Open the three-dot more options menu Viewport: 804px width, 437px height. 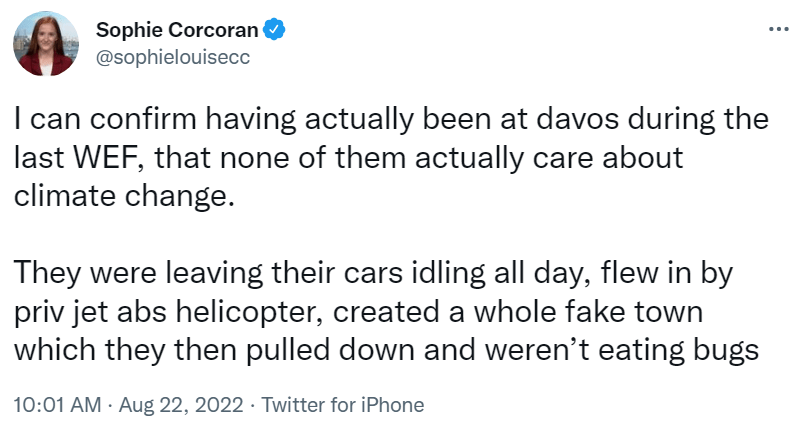point(778,28)
